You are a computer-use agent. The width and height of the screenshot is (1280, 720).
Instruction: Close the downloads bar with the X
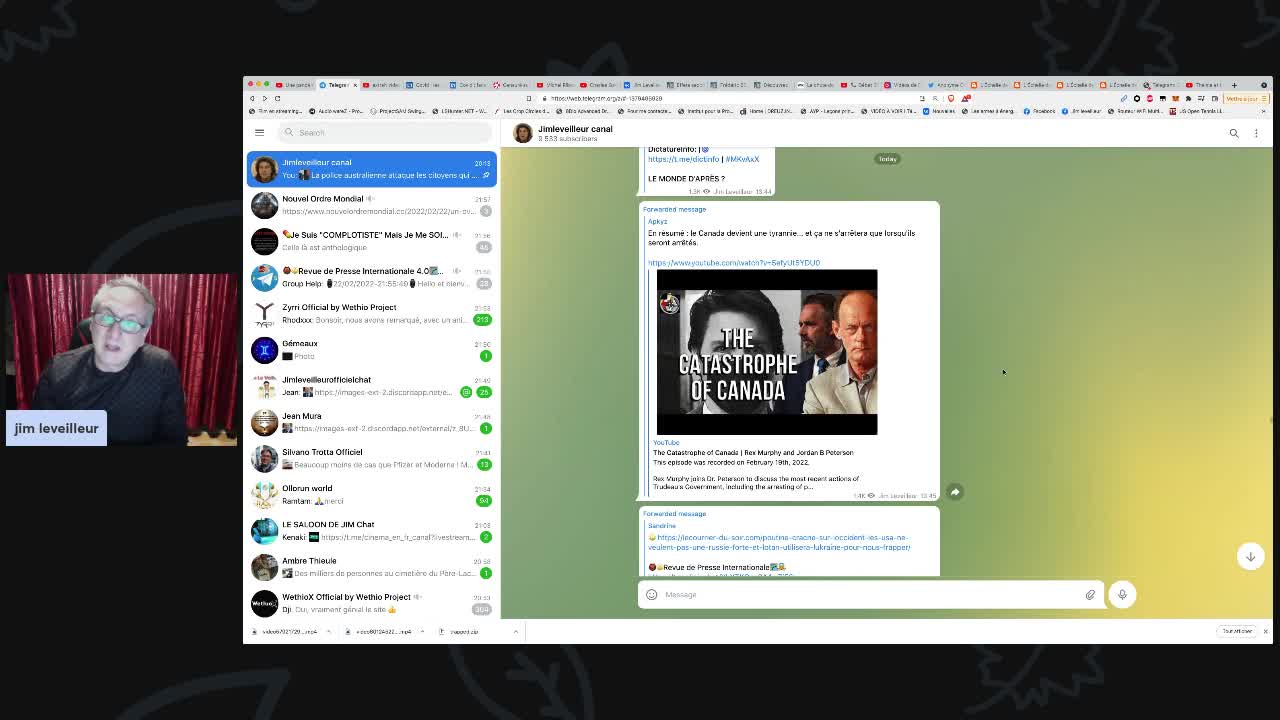click(x=1265, y=632)
